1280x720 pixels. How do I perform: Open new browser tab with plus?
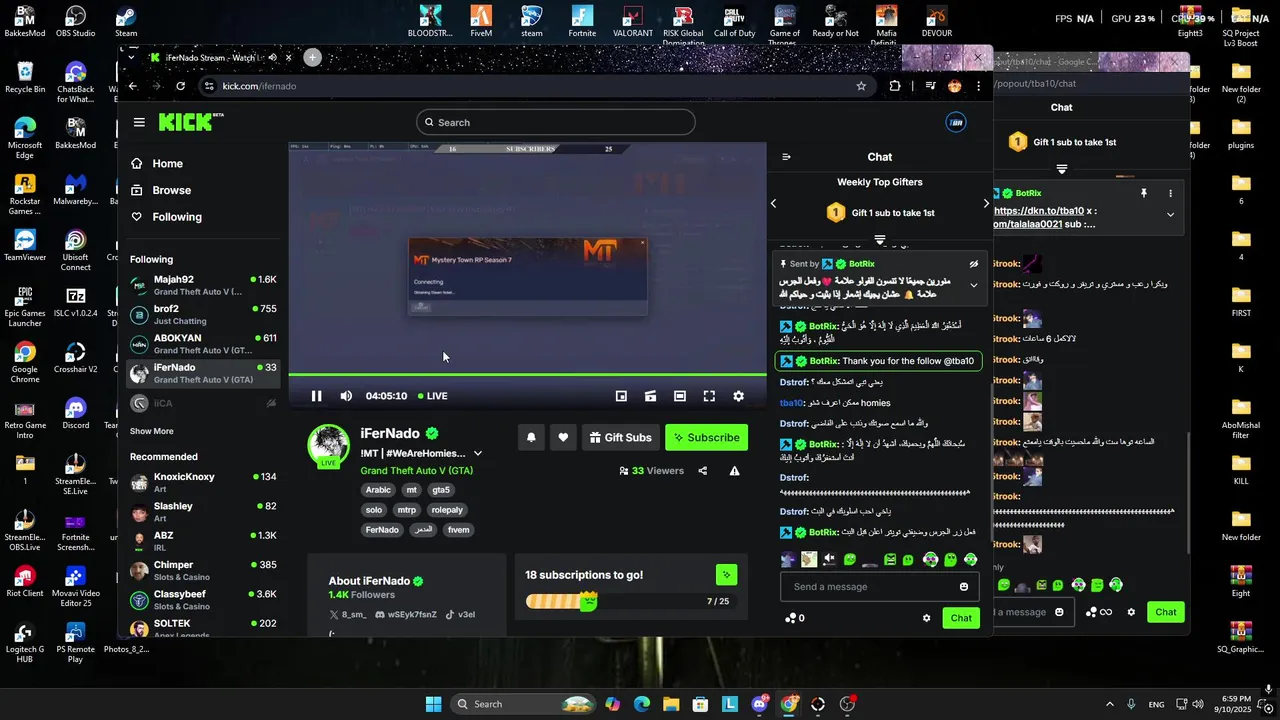pyautogui.click(x=312, y=58)
